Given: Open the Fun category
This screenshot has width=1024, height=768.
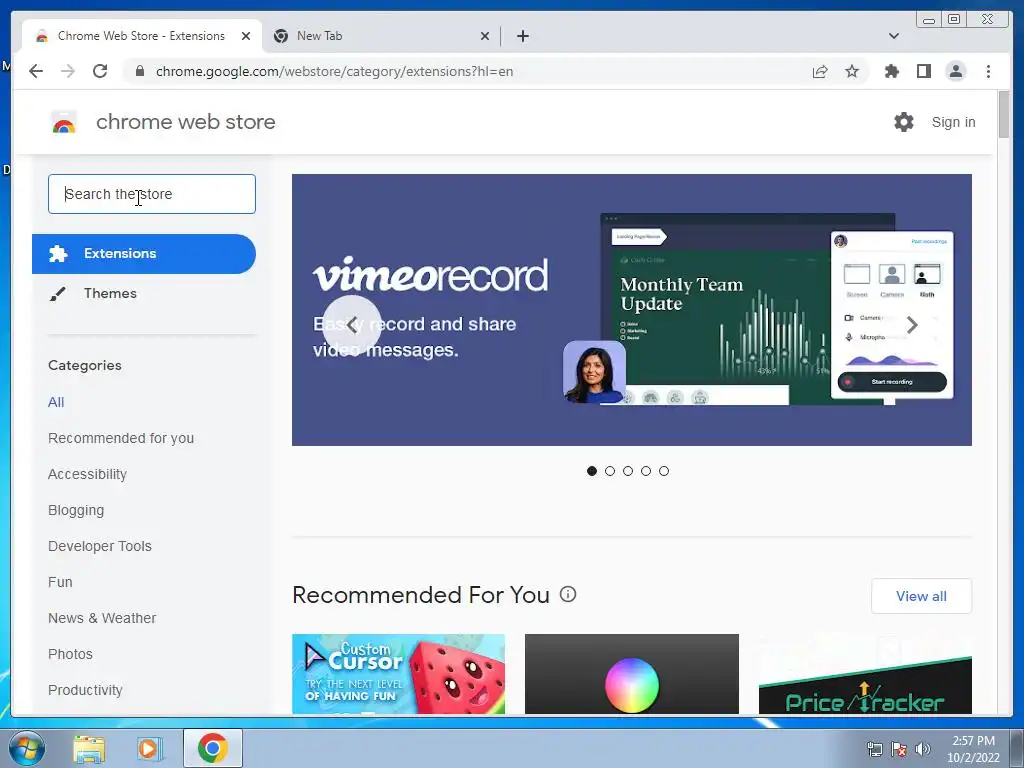Looking at the screenshot, I should [x=60, y=582].
